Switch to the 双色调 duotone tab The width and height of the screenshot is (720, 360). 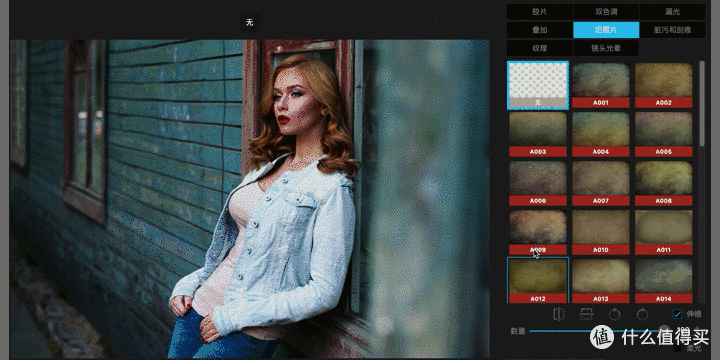[x=606, y=12]
